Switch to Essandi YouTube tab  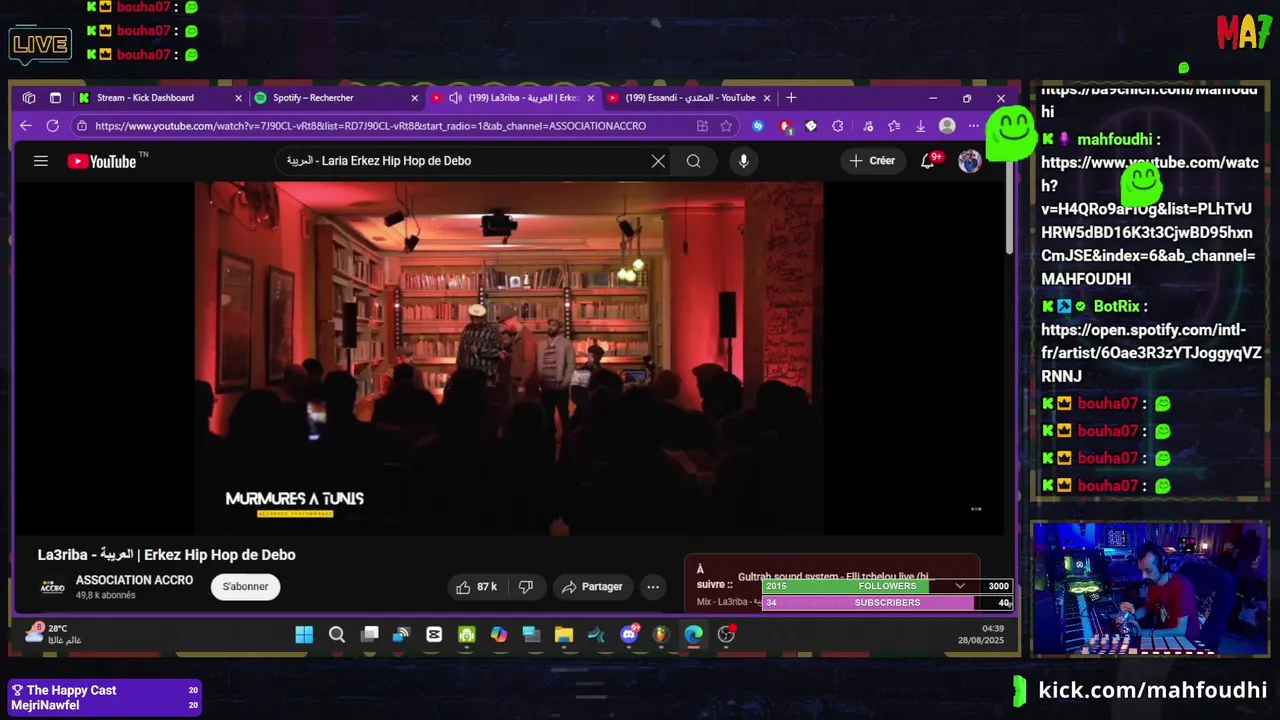[690, 98]
